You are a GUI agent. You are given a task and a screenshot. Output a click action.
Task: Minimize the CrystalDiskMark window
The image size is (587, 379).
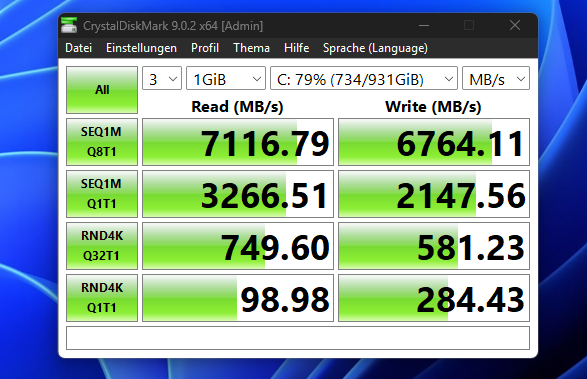(424, 25)
